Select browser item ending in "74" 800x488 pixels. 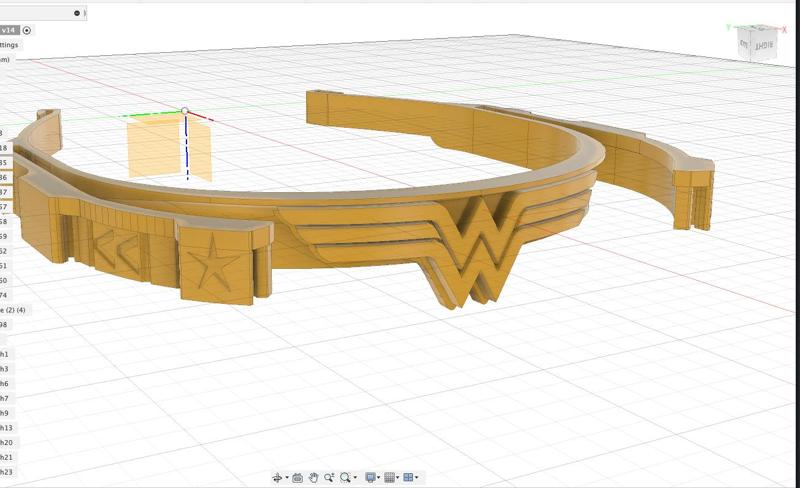(x=4, y=295)
